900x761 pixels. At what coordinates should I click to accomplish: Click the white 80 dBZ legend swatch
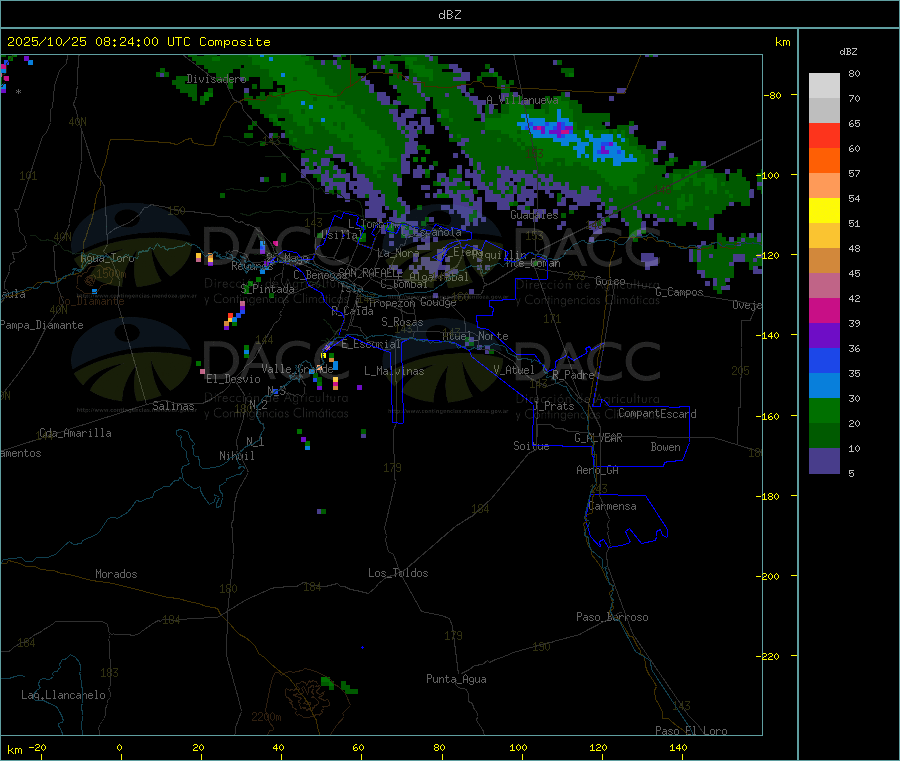tap(824, 86)
